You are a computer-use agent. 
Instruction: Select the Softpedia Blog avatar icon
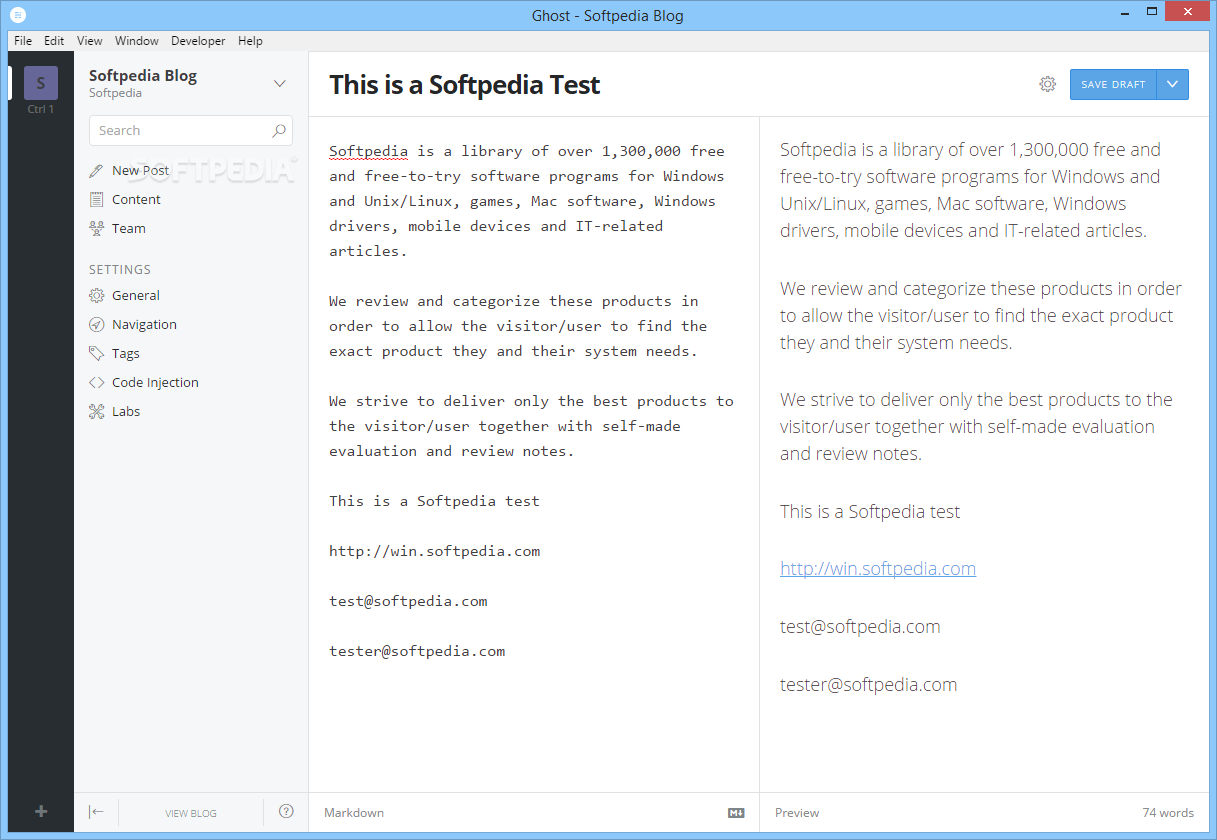41,84
